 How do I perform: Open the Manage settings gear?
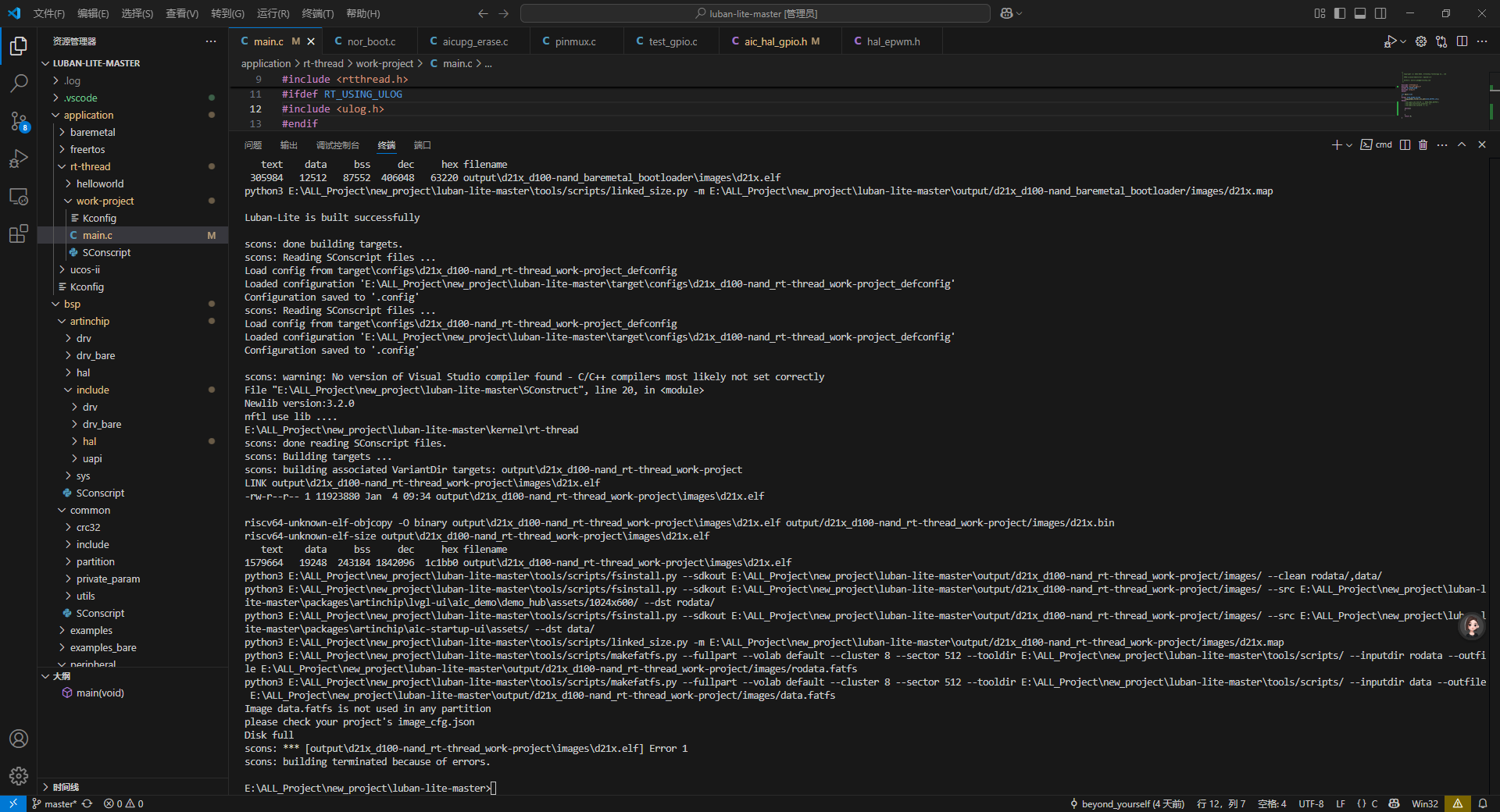click(19, 775)
